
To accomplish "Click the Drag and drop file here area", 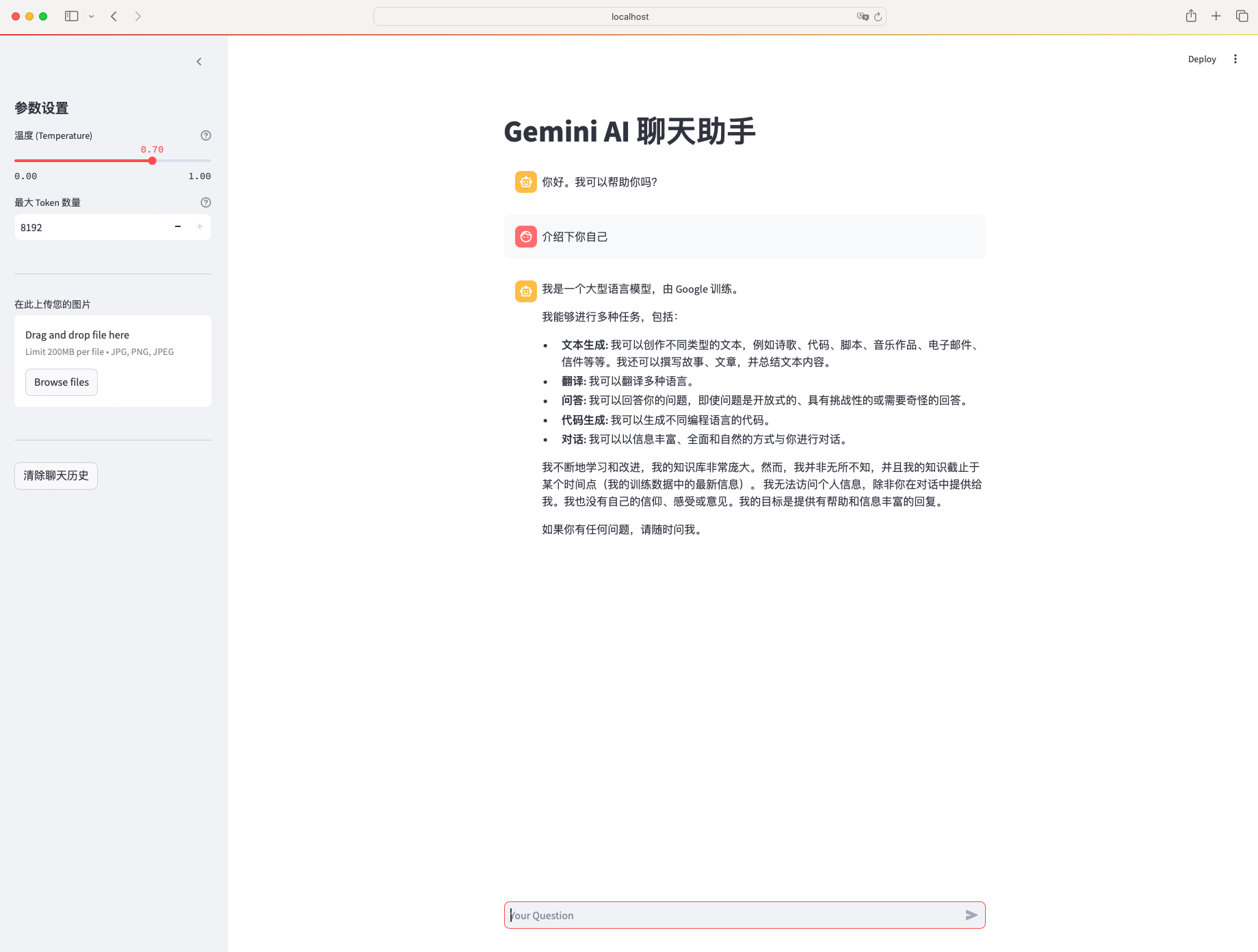I will 113,361.
